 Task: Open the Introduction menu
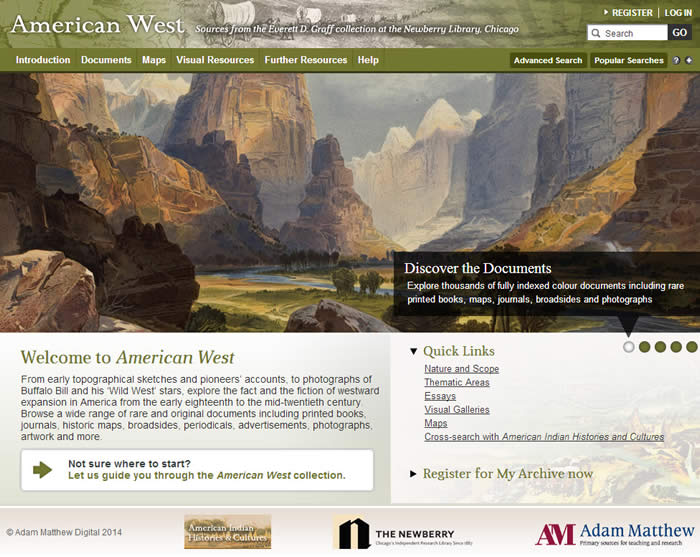point(43,60)
